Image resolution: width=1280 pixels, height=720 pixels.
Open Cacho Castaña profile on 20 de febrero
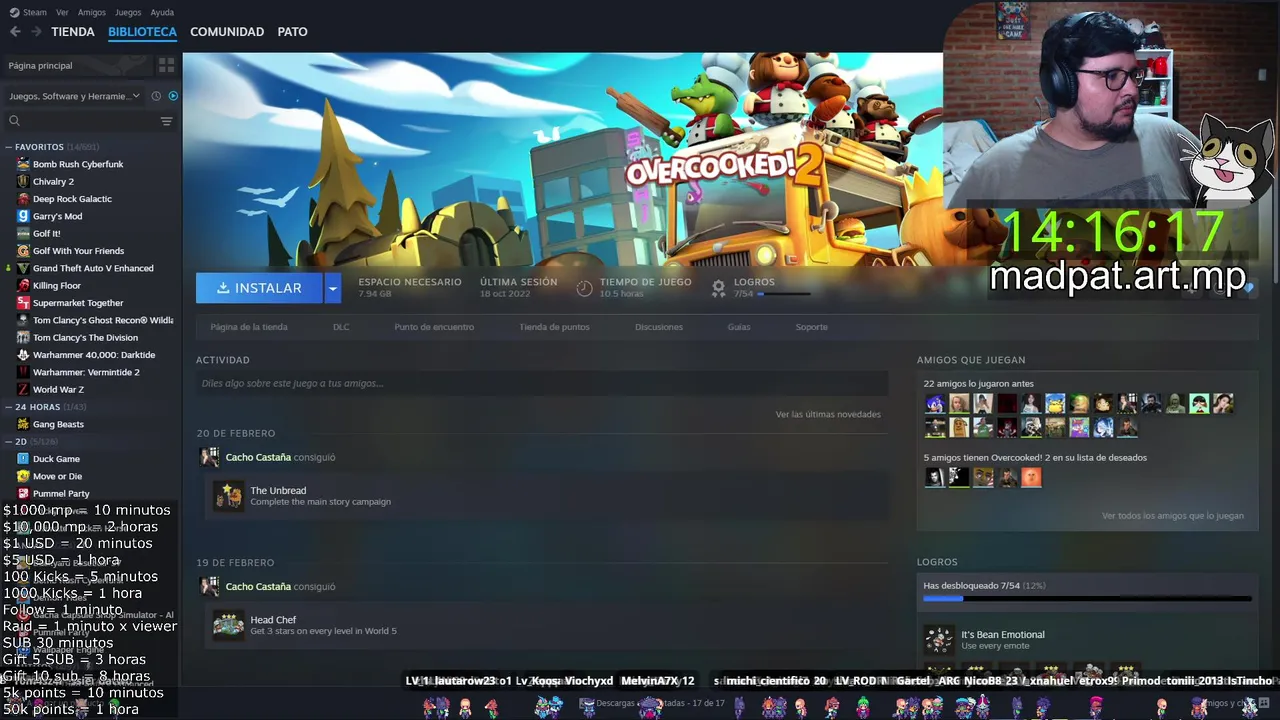coord(258,457)
